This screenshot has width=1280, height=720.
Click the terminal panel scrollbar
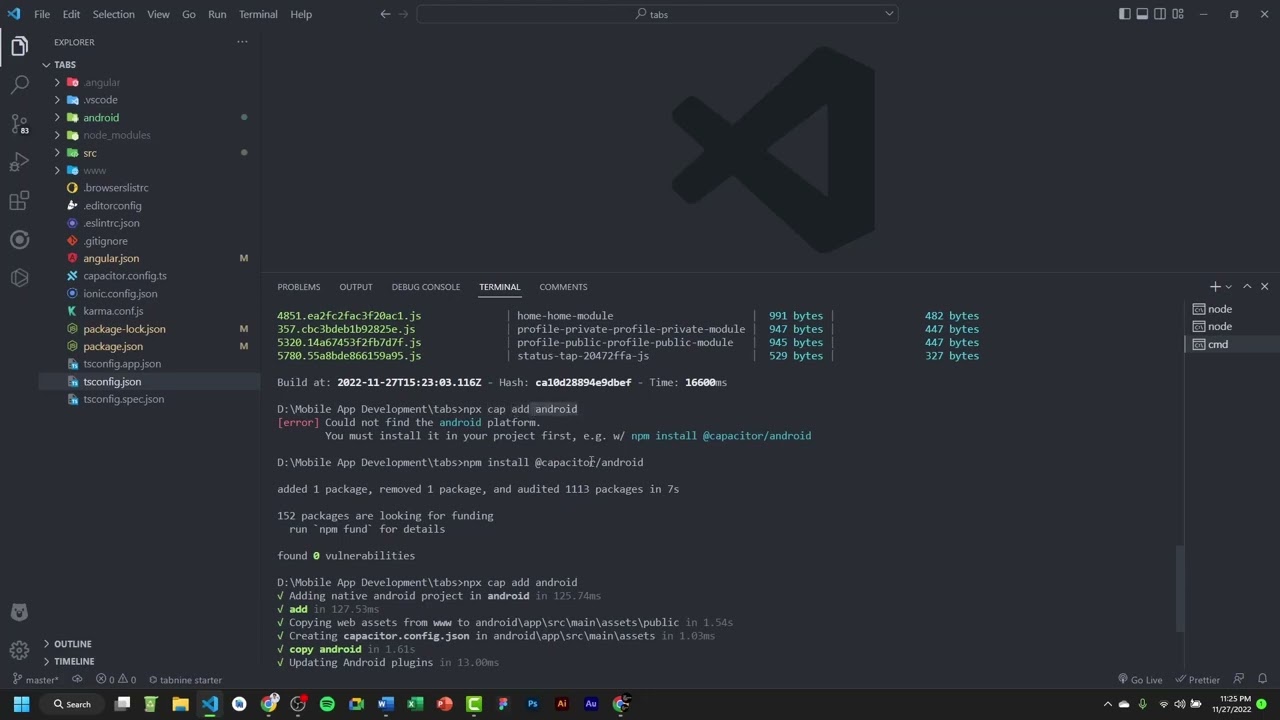(x=1181, y=588)
